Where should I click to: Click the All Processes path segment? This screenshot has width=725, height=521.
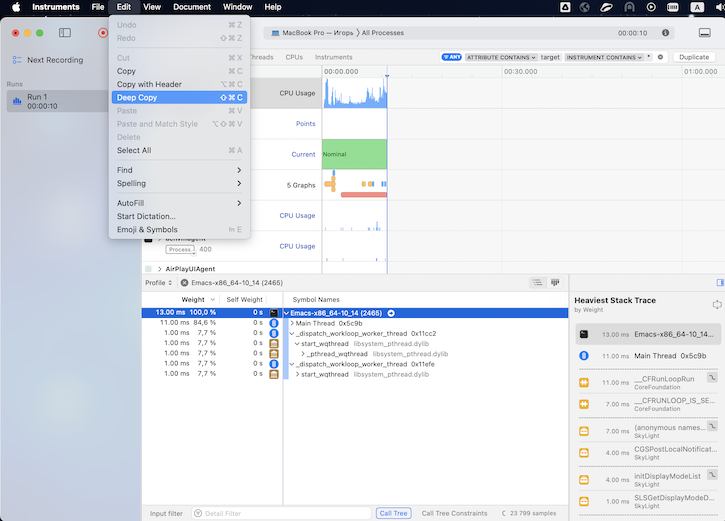[x=383, y=33]
